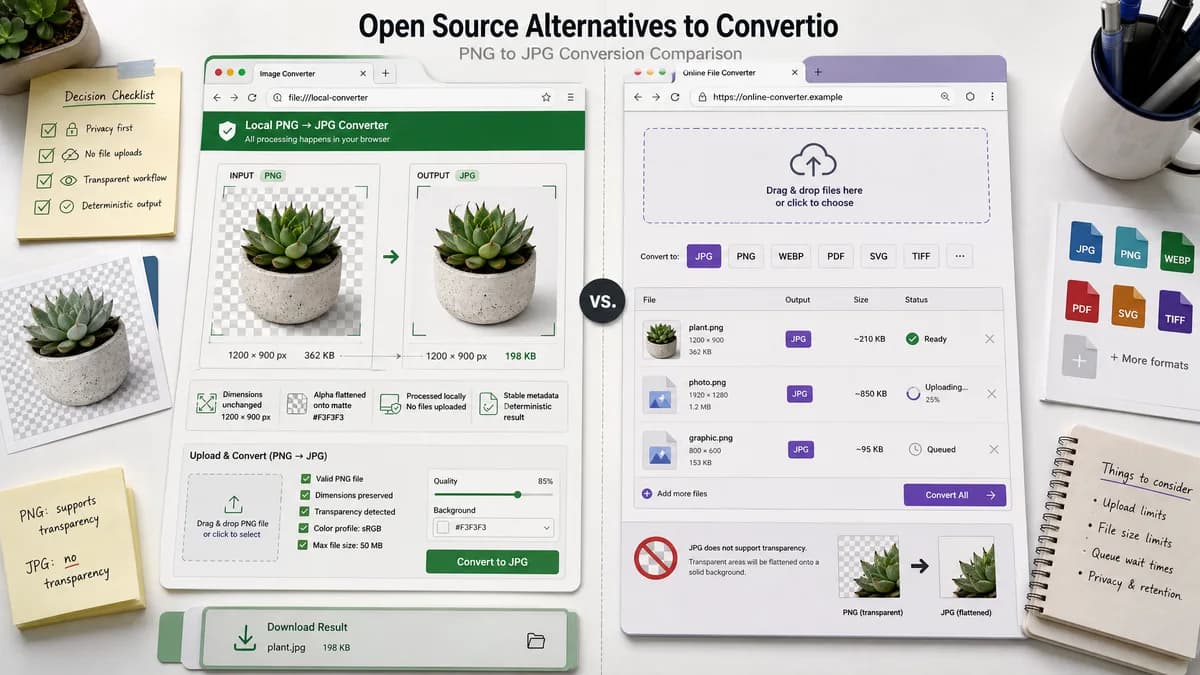1200x675 pixels.
Task: Click Stable metadata document icon
Action: [488, 404]
